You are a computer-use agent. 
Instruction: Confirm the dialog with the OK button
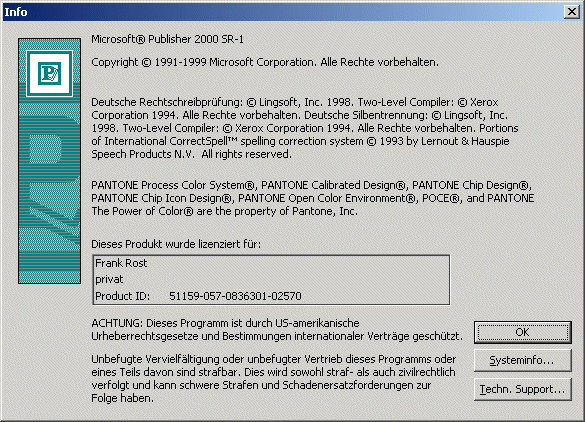(522, 332)
